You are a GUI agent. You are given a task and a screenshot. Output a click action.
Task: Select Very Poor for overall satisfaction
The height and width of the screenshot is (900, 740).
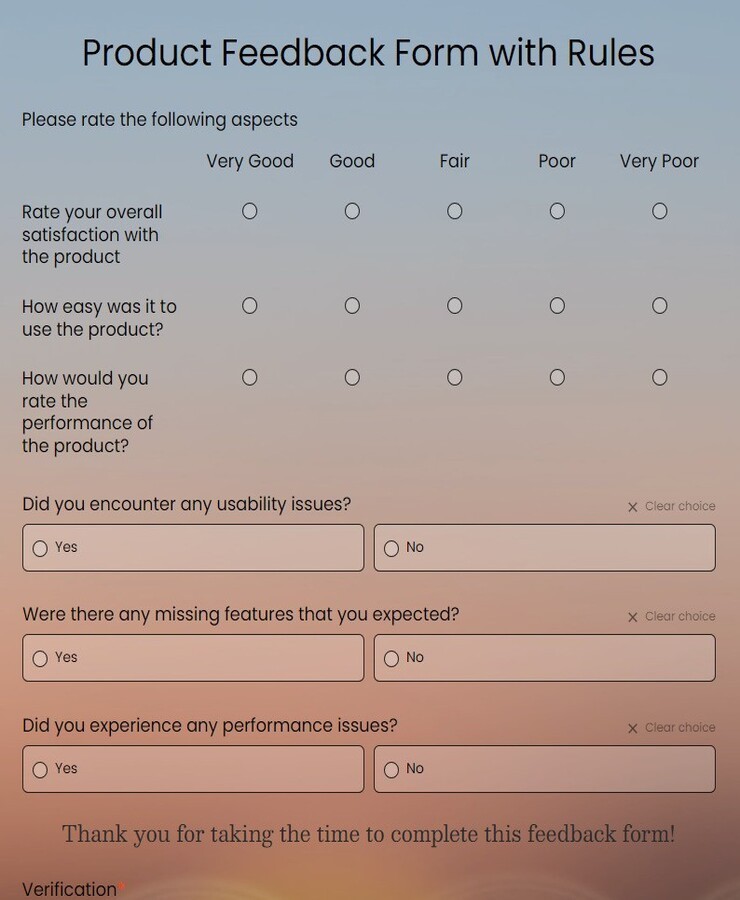click(659, 210)
